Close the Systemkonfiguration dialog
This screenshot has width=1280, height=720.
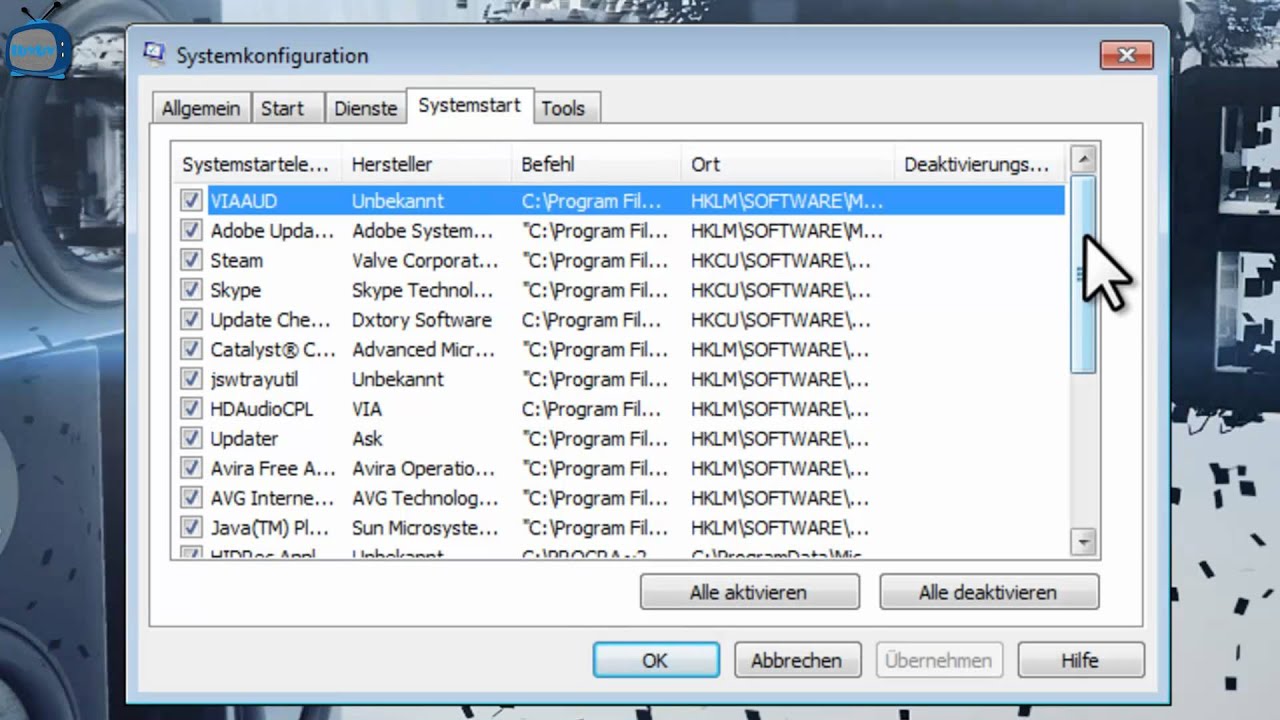1126,55
